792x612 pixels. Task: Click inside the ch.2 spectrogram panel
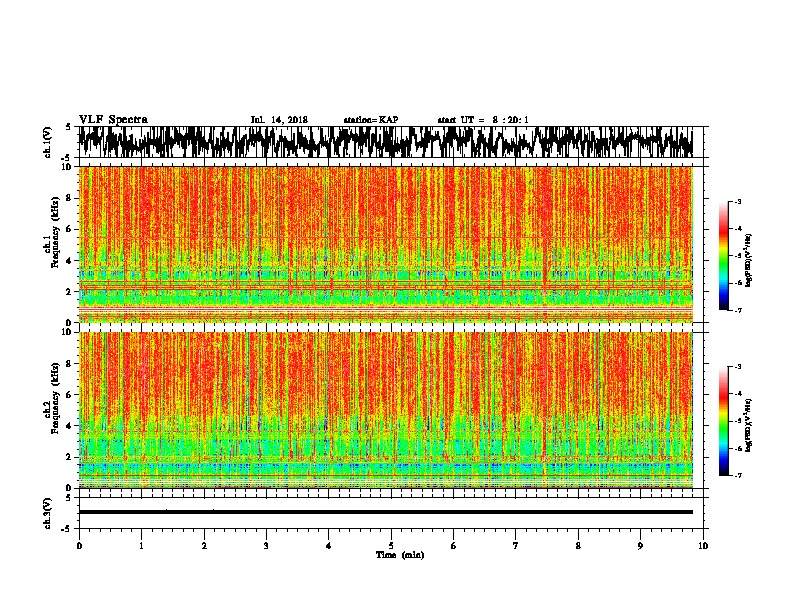coord(385,410)
